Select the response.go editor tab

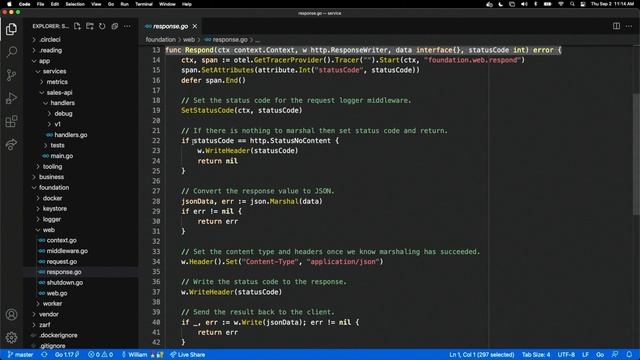pyautogui.click(x=171, y=26)
